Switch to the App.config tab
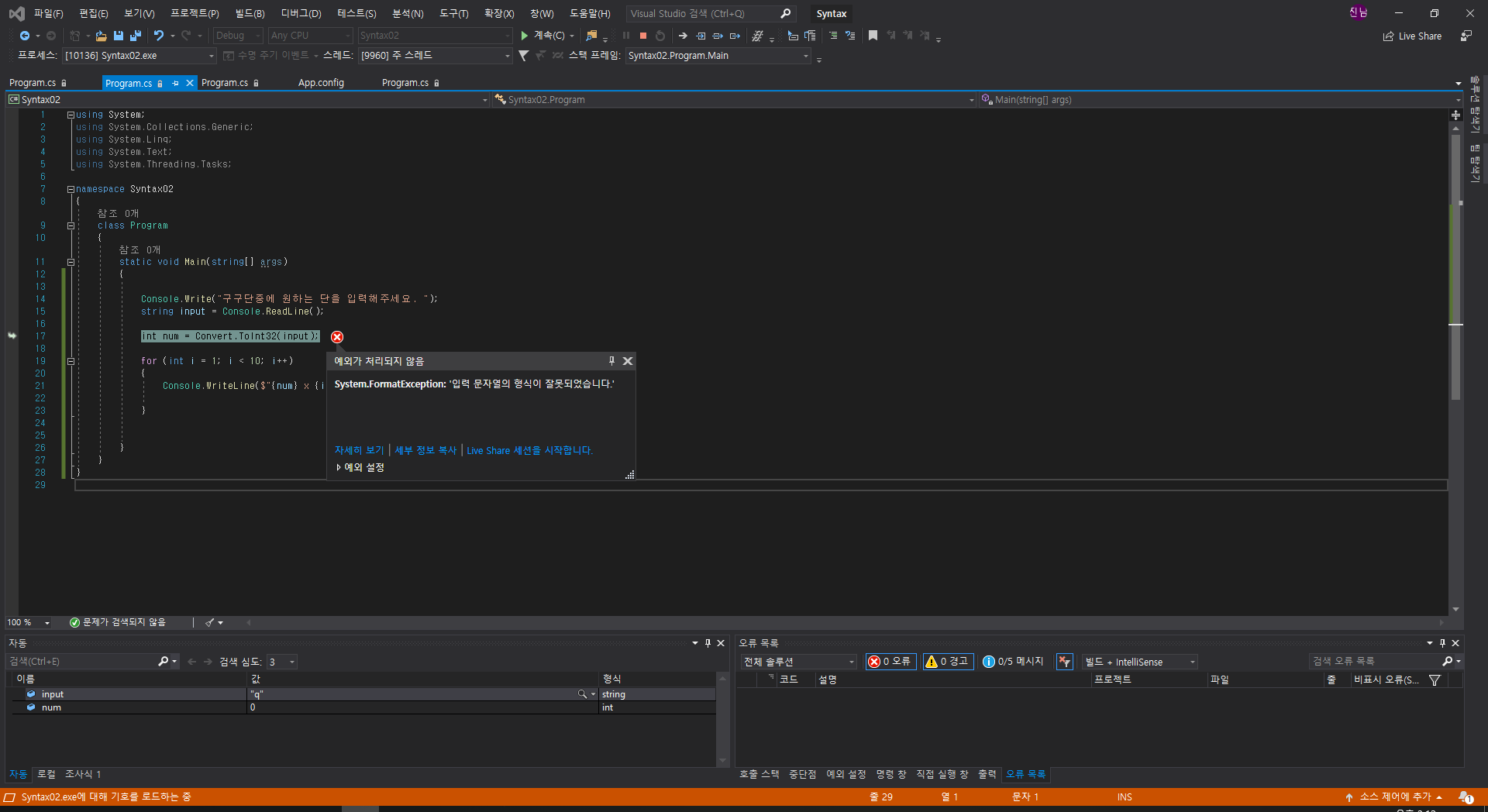 pyautogui.click(x=321, y=83)
